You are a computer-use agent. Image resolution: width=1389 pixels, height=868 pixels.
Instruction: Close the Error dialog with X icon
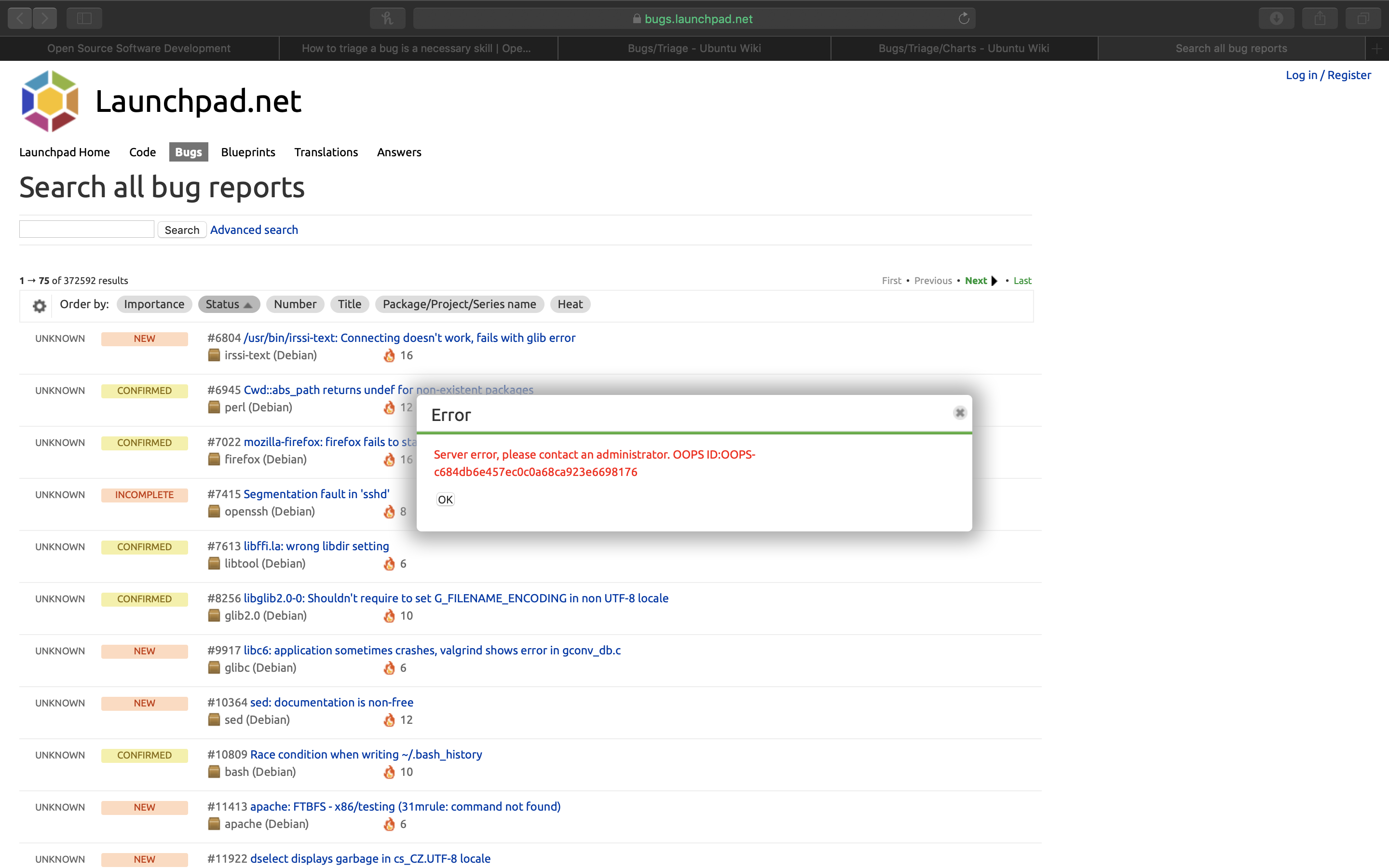(960, 413)
